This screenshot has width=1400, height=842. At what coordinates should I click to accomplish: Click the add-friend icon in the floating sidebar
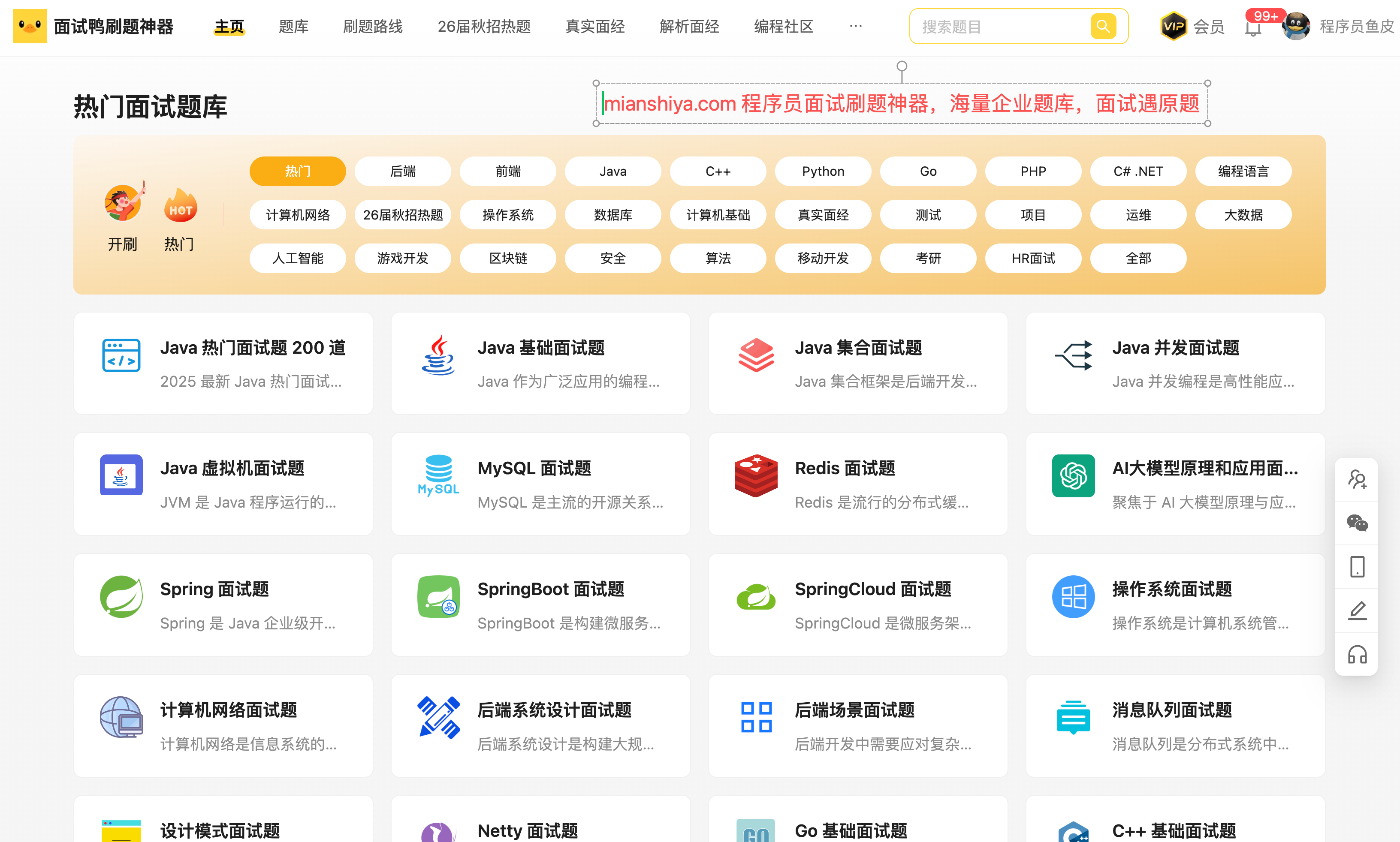1357,479
